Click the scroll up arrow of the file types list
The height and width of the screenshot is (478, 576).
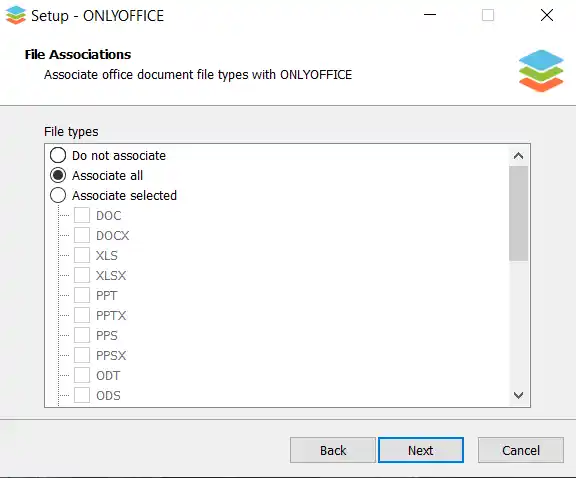click(x=518, y=156)
